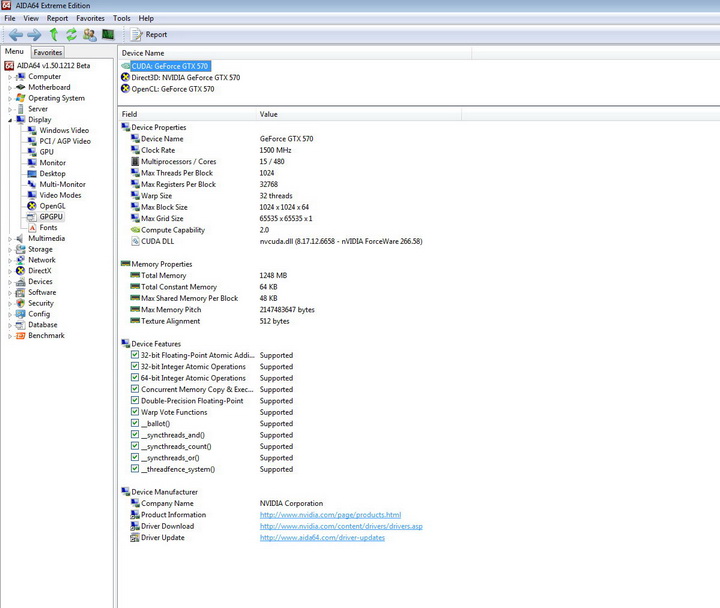
Task: Select the PCI / AGP Video icon
Action: click(x=32, y=141)
